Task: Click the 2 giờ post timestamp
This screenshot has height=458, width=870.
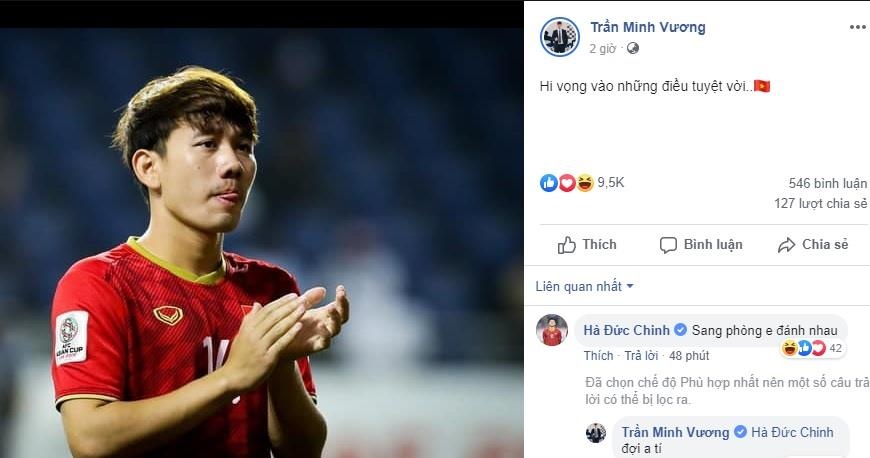Action: (x=602, y=48)
